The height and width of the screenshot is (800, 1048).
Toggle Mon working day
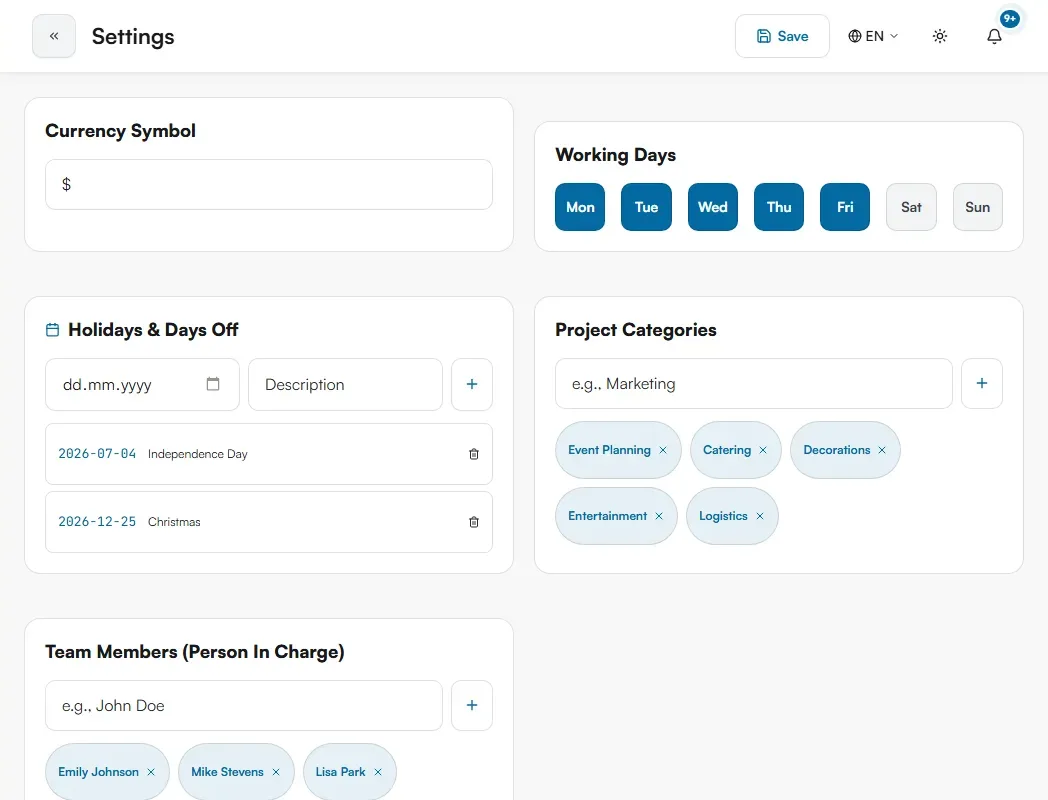pos(580,207)
